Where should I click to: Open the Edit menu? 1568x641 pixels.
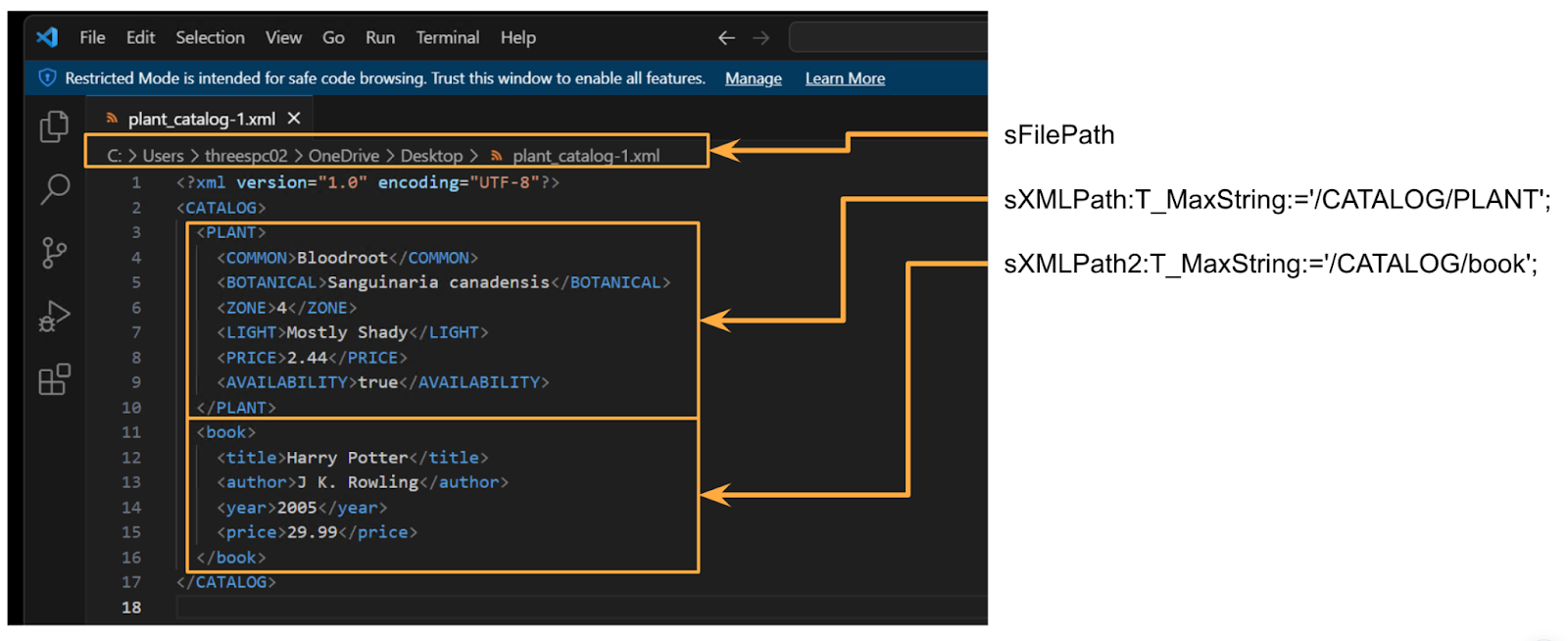140,37
